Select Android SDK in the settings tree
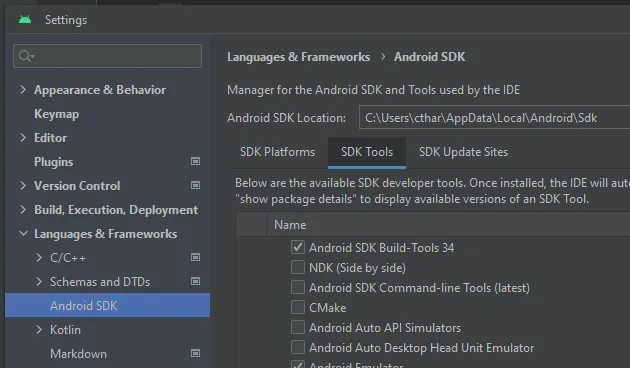The height and width of the screenshot is (368, 630). pyautogui.click(x=107, y=305)
